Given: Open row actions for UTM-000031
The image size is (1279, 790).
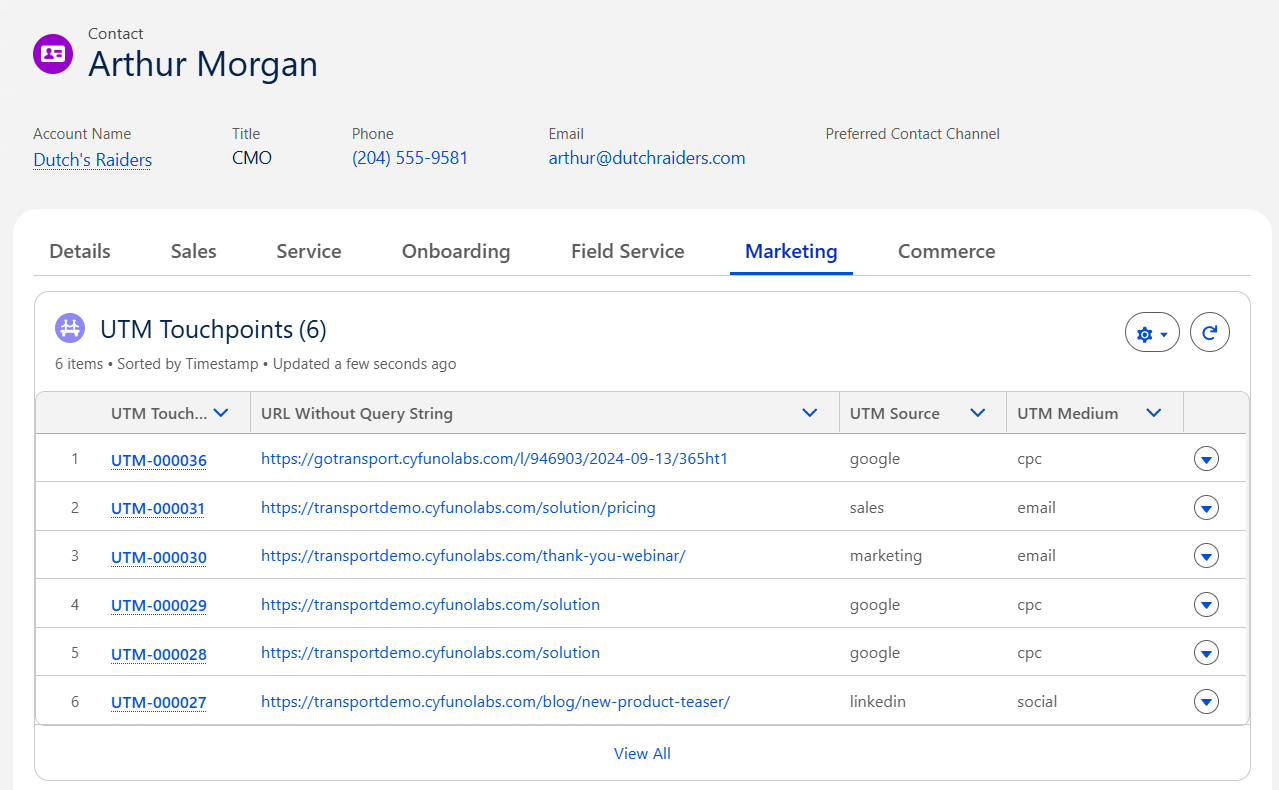Looking at the screenshot, I should click(x=1206, y=507).
